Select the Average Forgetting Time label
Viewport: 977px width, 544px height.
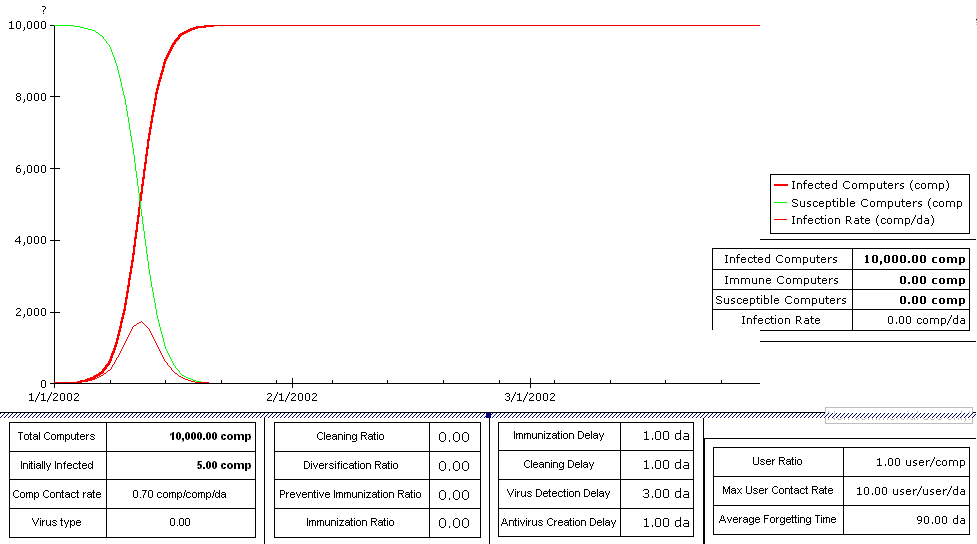tap(778, 519)
